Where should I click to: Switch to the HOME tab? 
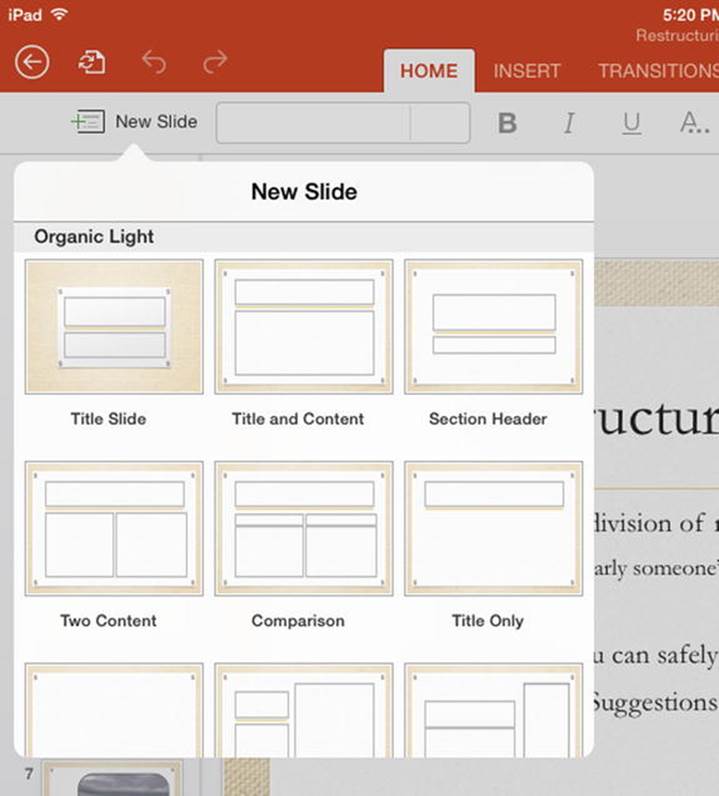coord(429,71)
